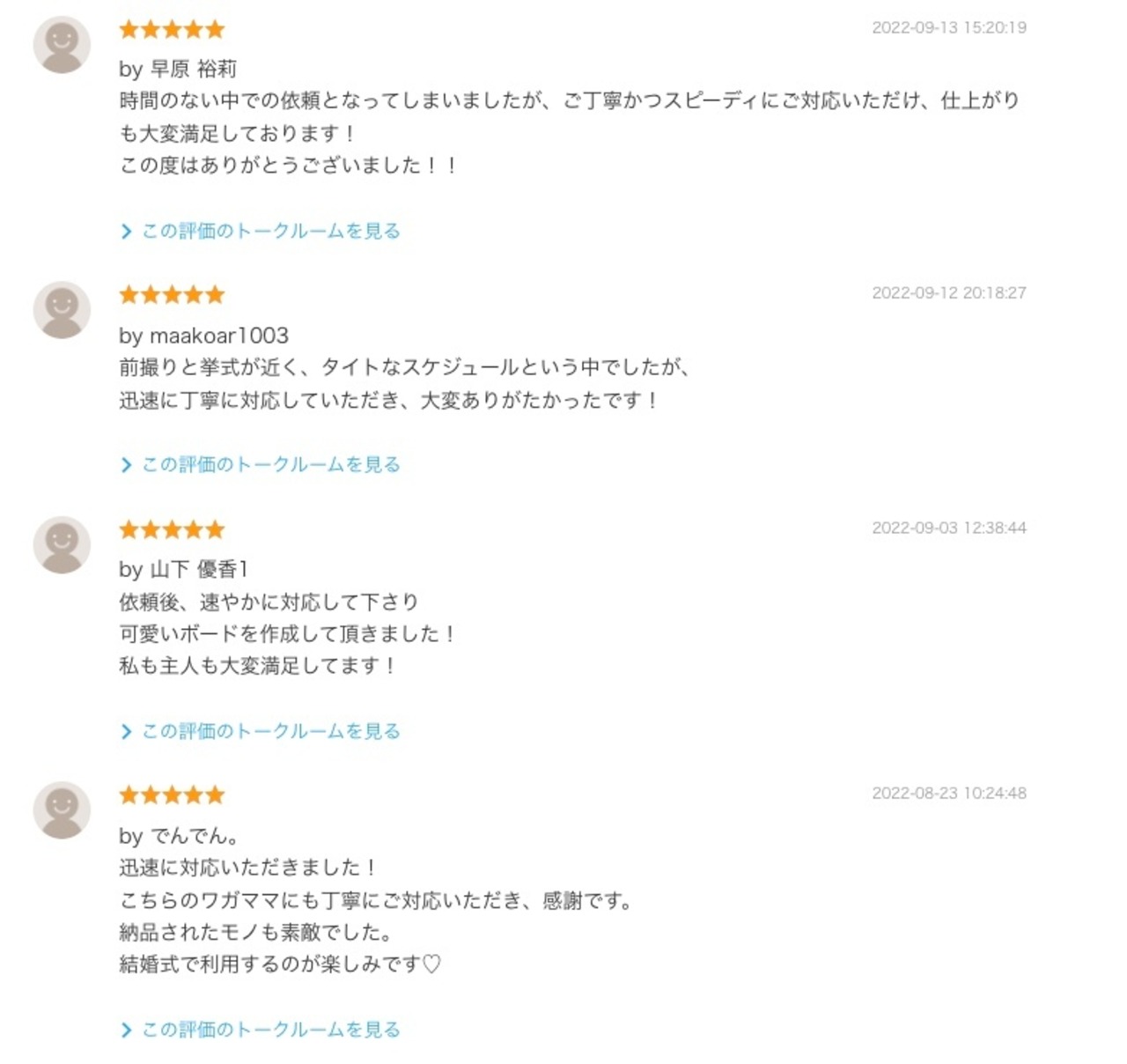Click the star rating on maakoar1003's review
This screenshot has height=1064, width=1127.
tap(172, 294)
